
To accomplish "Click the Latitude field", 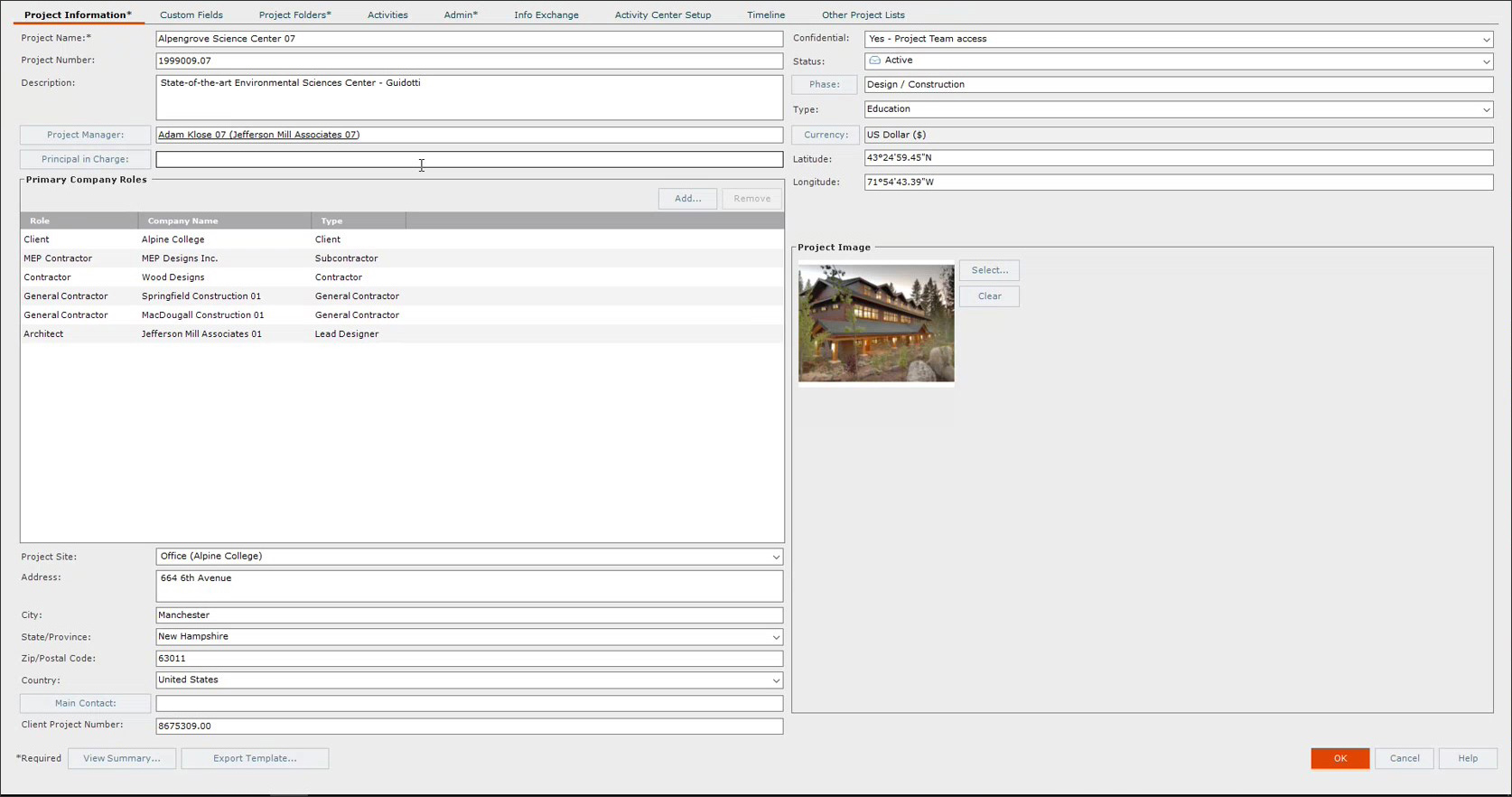I will [x=1179, y=157].
